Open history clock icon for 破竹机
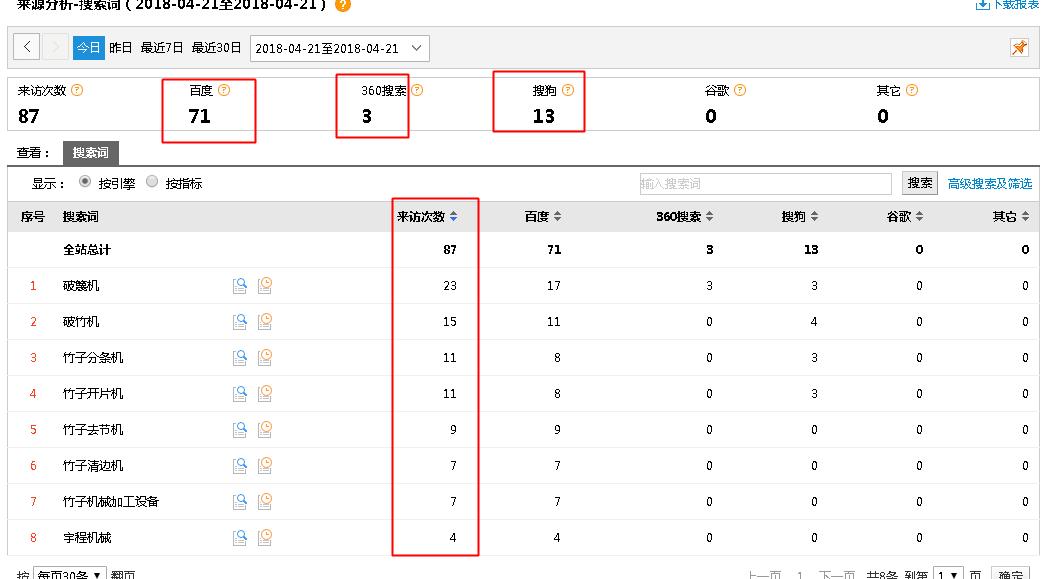The image size is (1046, 579). click(x=265, y=322)
